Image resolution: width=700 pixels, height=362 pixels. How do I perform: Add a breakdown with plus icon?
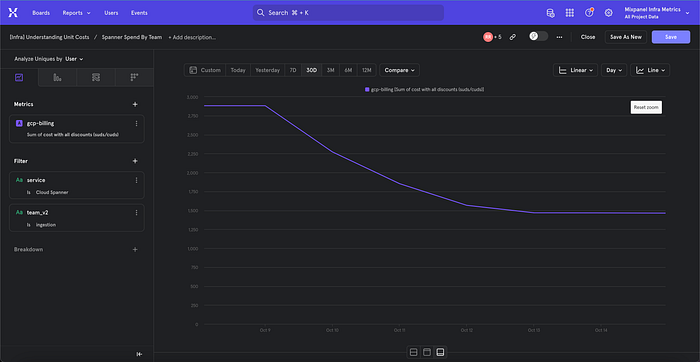(x=135, y=250)
